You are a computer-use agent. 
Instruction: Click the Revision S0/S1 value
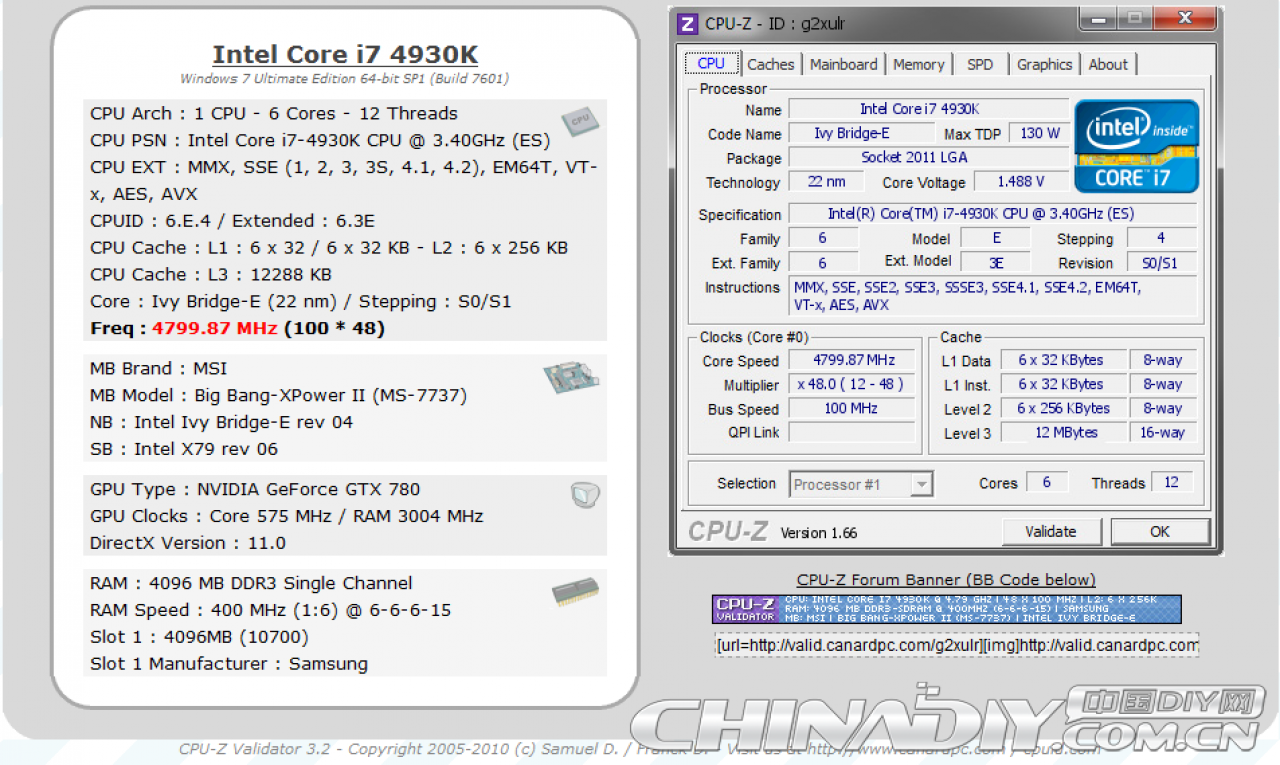click(1160, 263)
